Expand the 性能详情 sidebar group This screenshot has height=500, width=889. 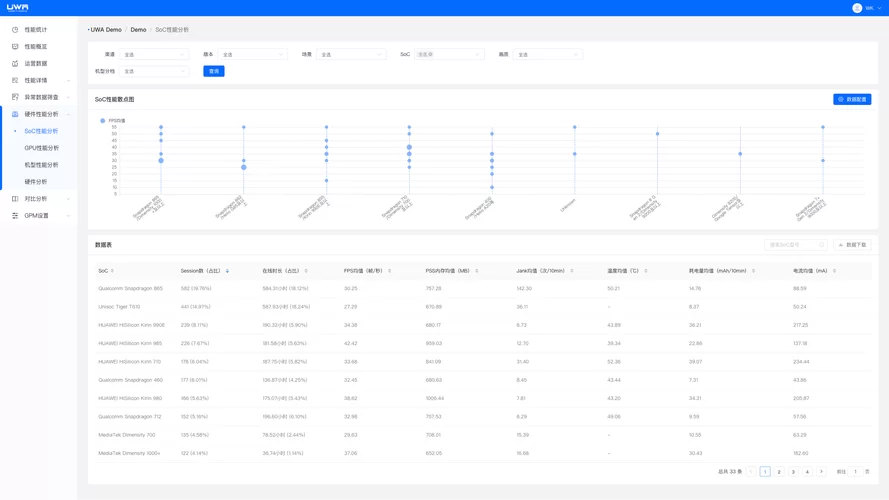point(40,80)
